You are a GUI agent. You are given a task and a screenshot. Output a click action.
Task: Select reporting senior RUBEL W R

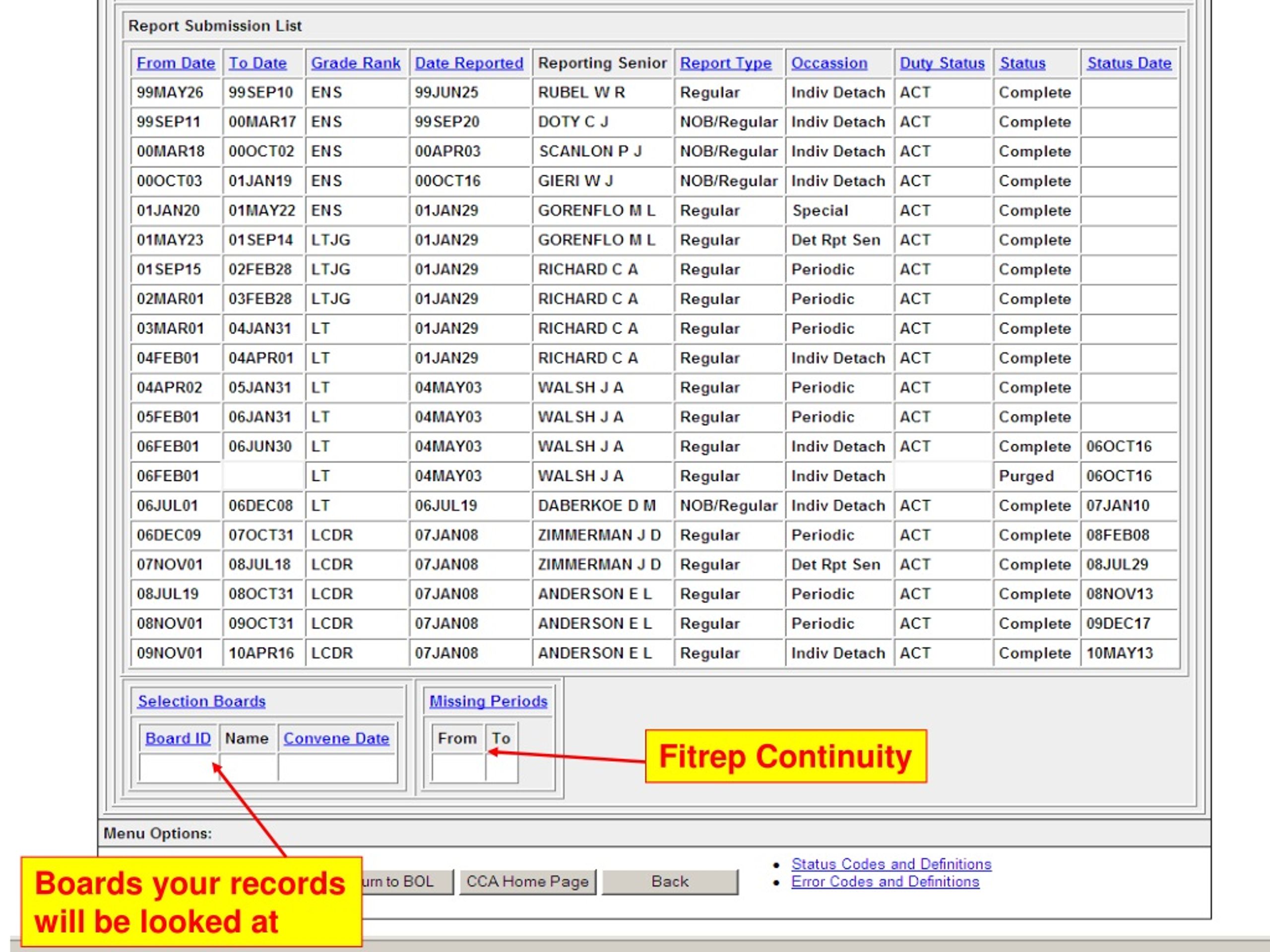point(602,92)
